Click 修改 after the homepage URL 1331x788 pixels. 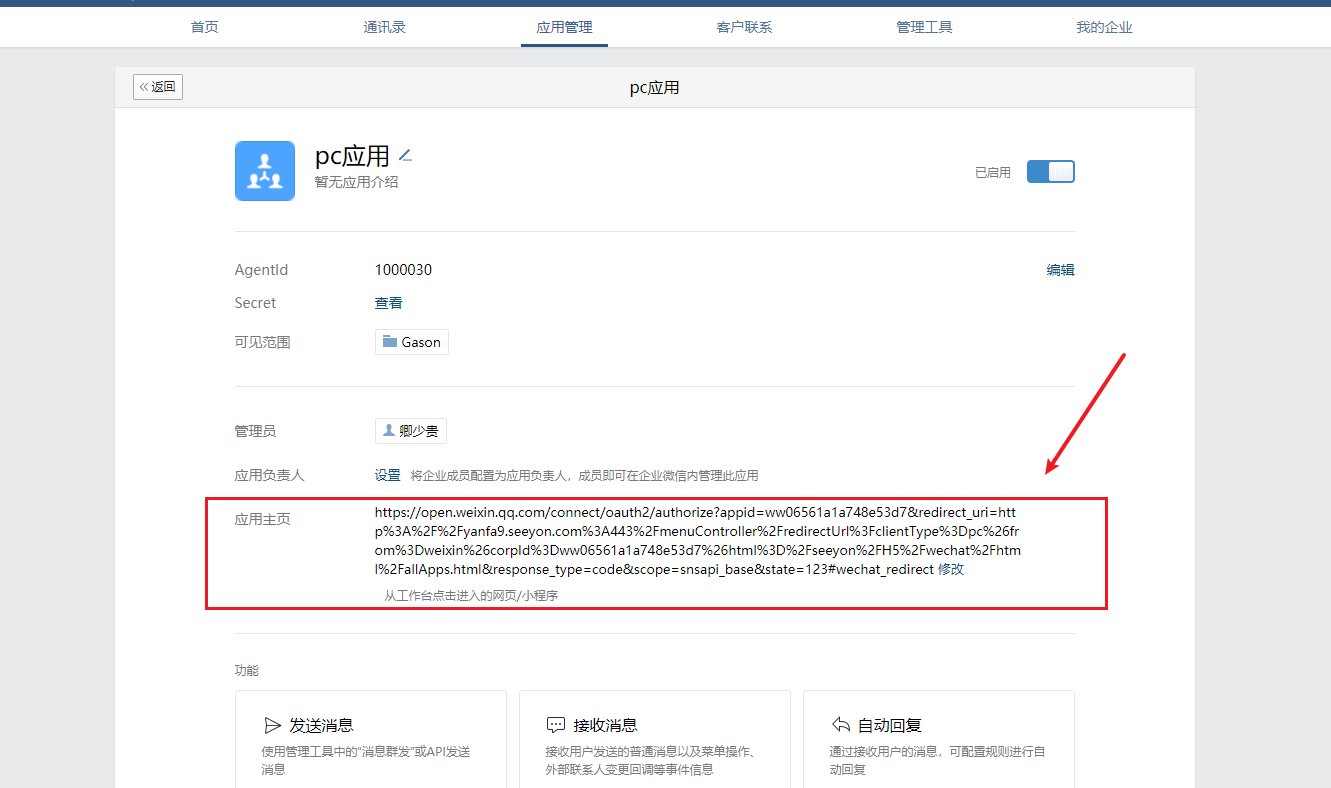[x=950, y=569]
